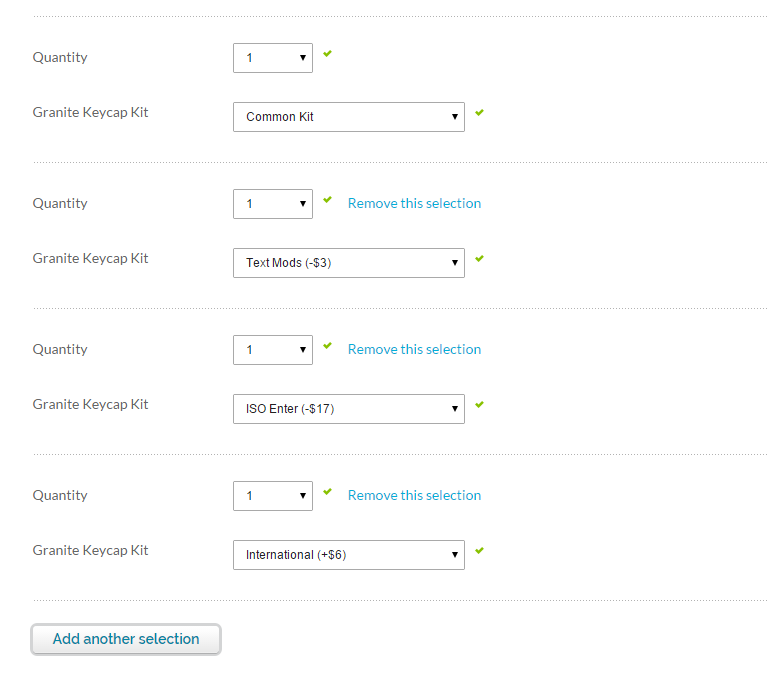
Task: Expand the Text Mods (-$3) kit dropdown
Action: coord(348,263)
